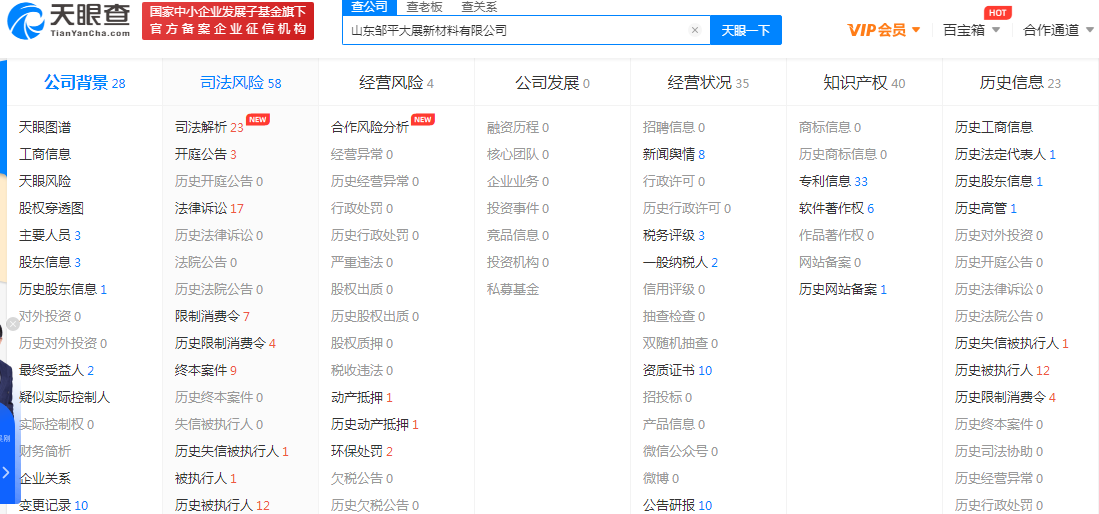Open the 合作通道 dropdown menu
The image size is (1099, 514).
(x=1058, y=30)
